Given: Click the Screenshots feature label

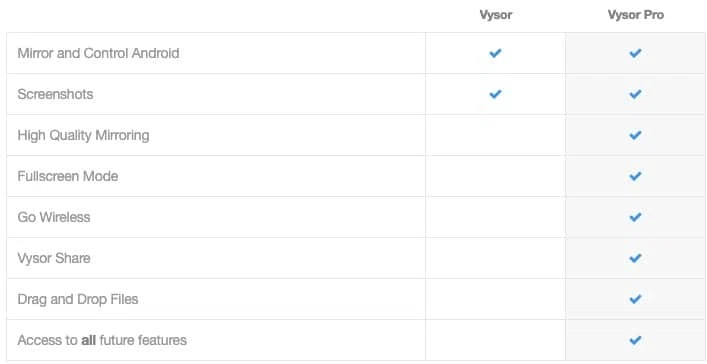Looking at the screenshot, I should 55,94.
